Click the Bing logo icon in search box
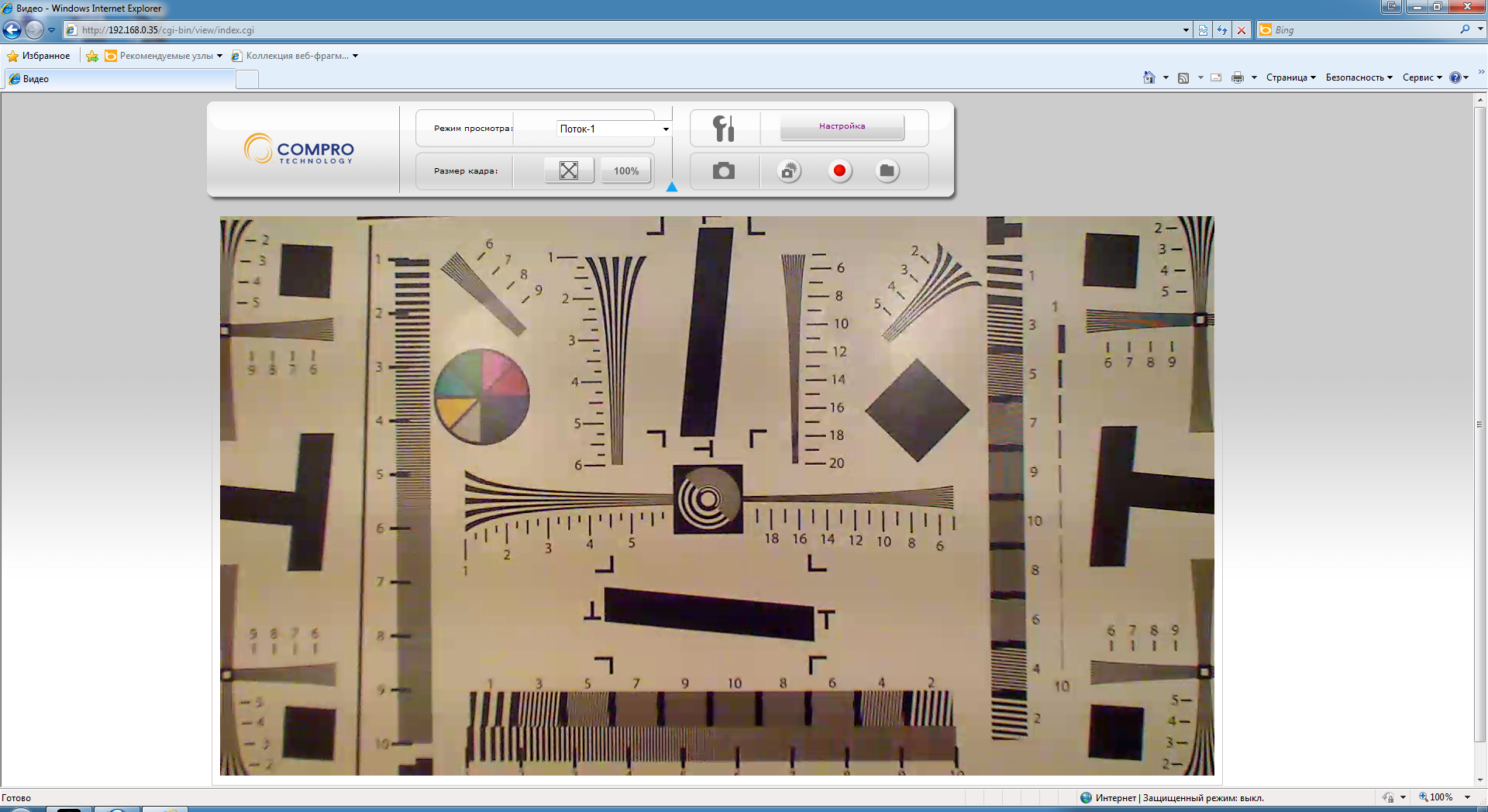 coord(1266,29)
